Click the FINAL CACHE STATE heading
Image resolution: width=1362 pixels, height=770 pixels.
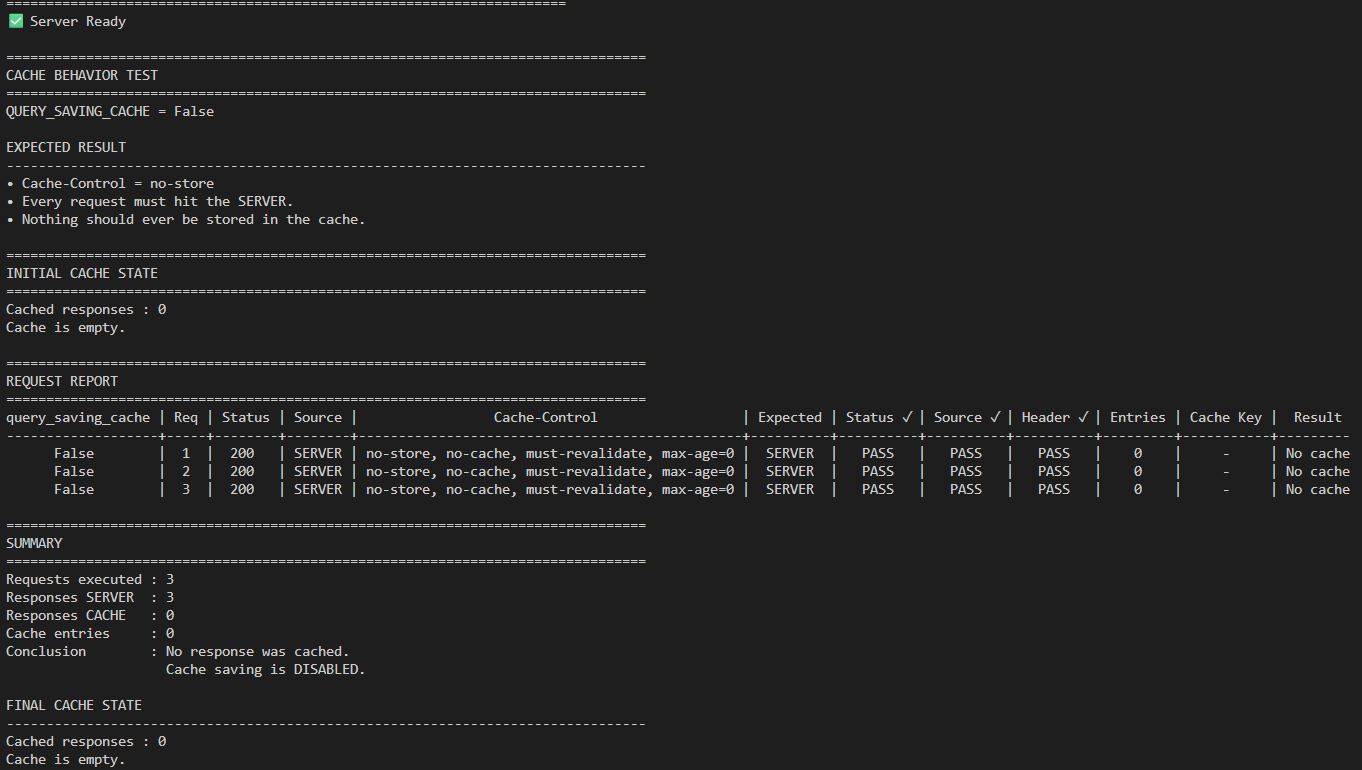74,705
